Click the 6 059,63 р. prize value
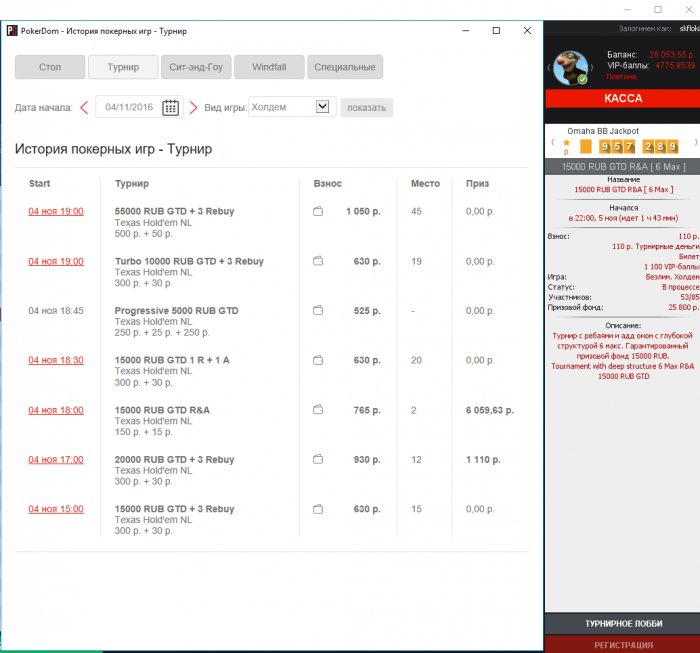700x653 pixels. 490,410
